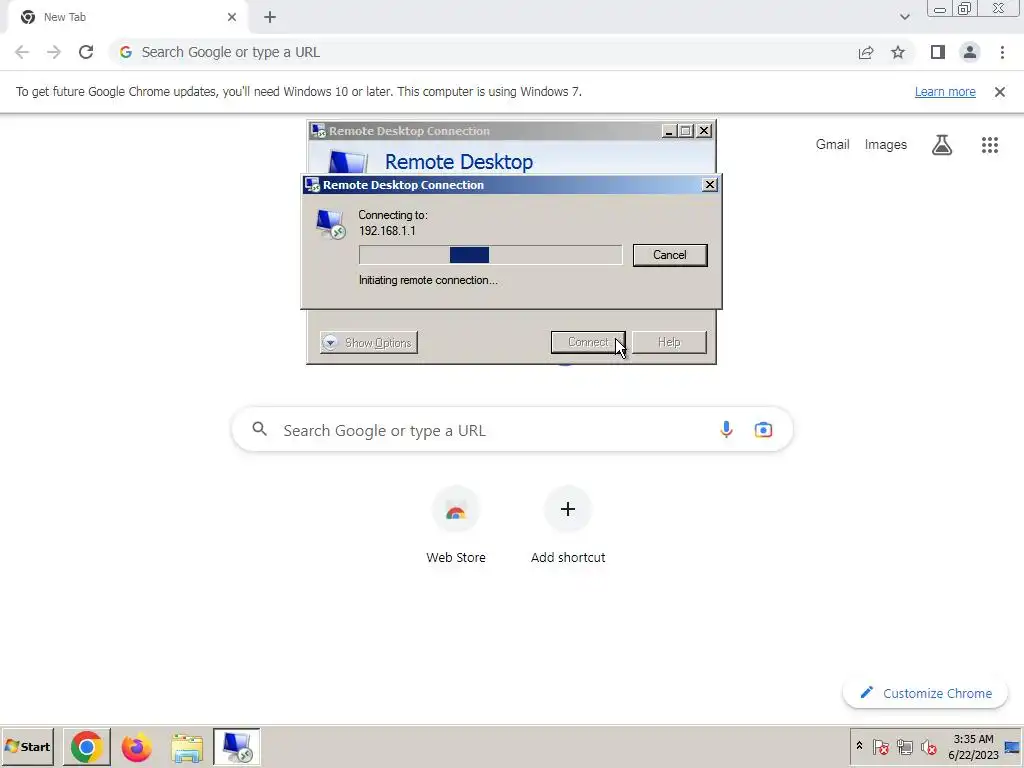Click the Remote Desktop computer icon in dialog
The image size is (1024, 768).
(x=330, y=224)
